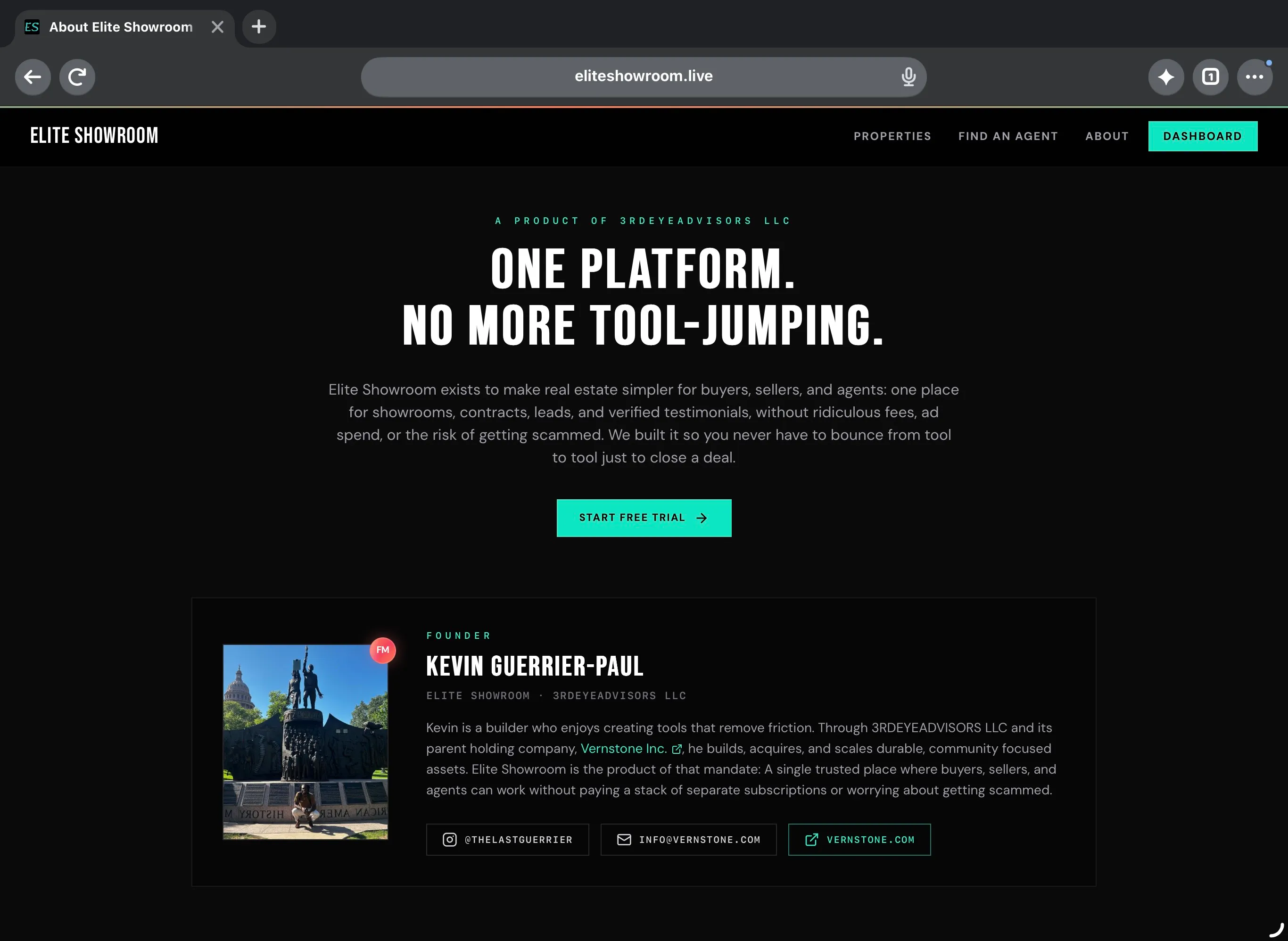Screen dimensions: 1288x941
Task: Click the browser back arrow button
Action: 33,77
